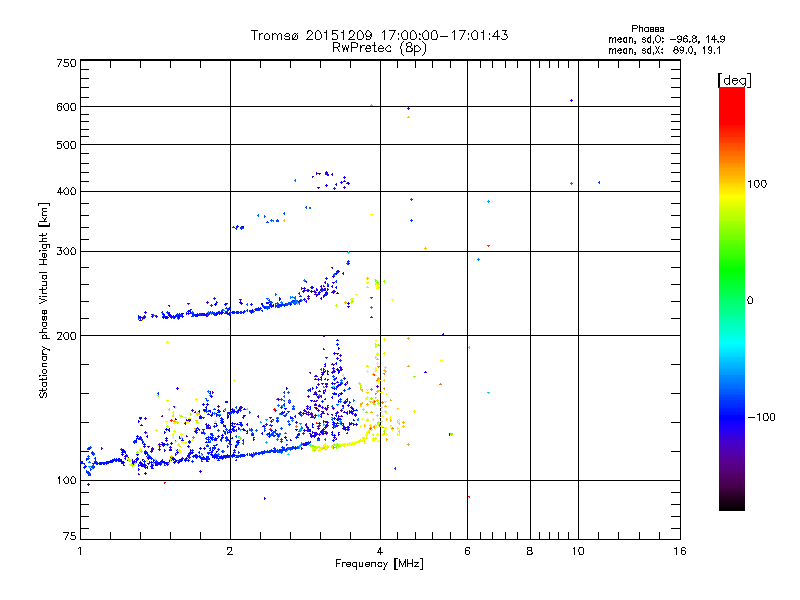Click the x-axis label '6'
Viewport: 800px width, 600px height.
click(467, 551)
